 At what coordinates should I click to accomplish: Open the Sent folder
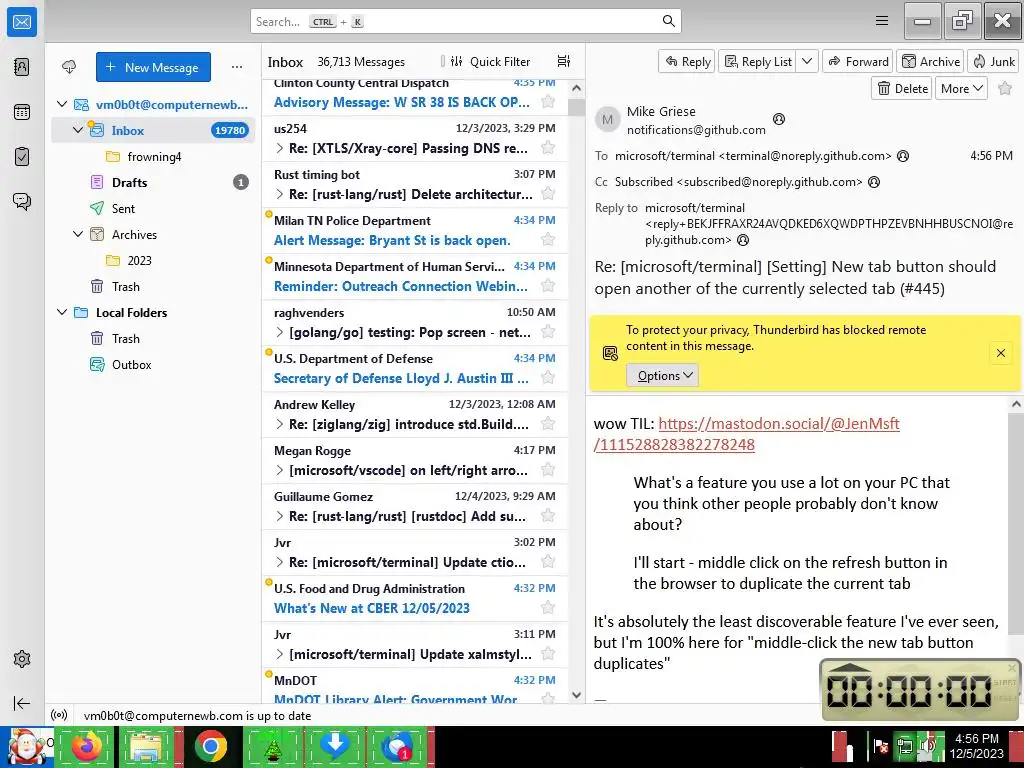[x=123, y=208]
